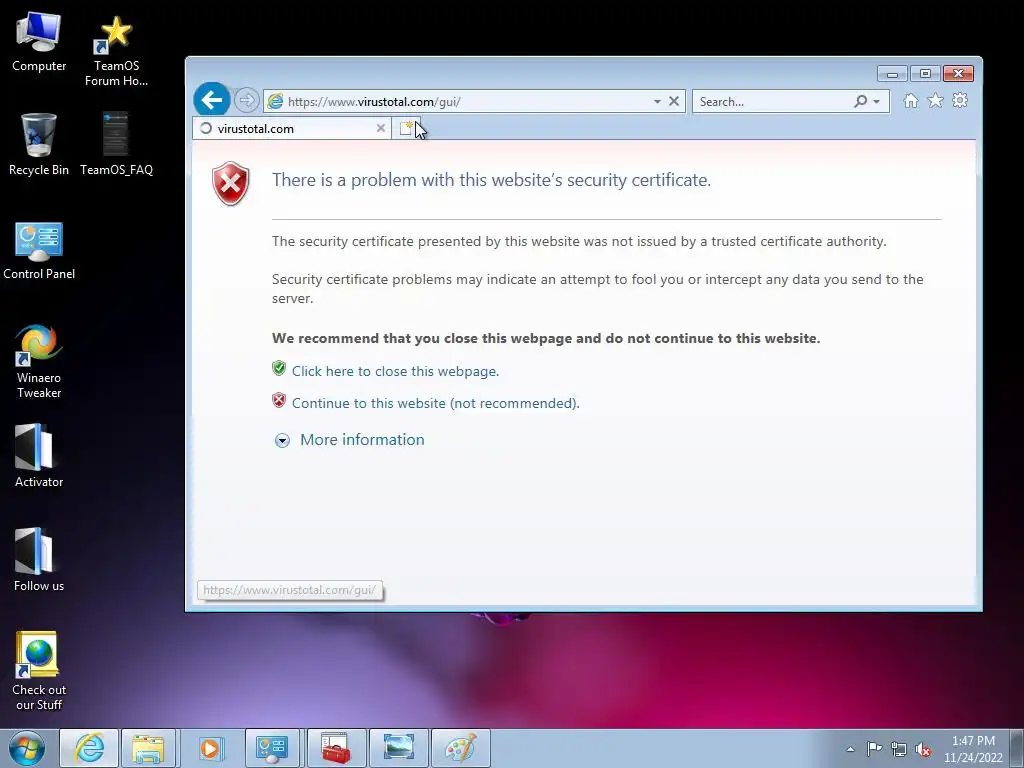Viewport: 1024px width, 768px height.
Task: Open Windows Media Player taskbar icon
Action: 210,748
